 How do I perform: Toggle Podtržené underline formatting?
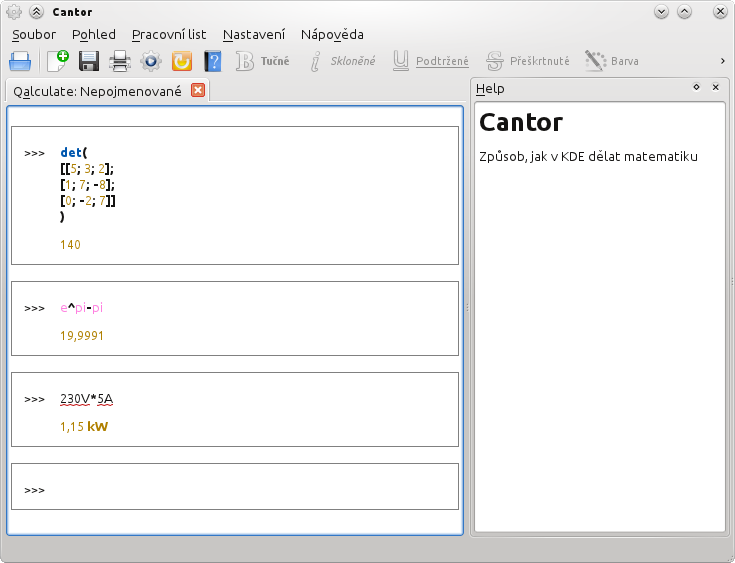(x=431, y=61)
